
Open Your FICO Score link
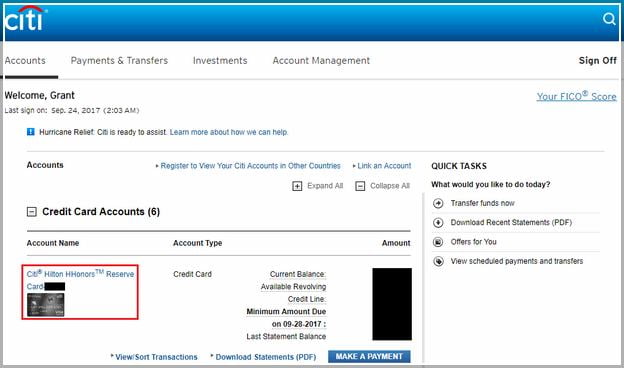576,96
